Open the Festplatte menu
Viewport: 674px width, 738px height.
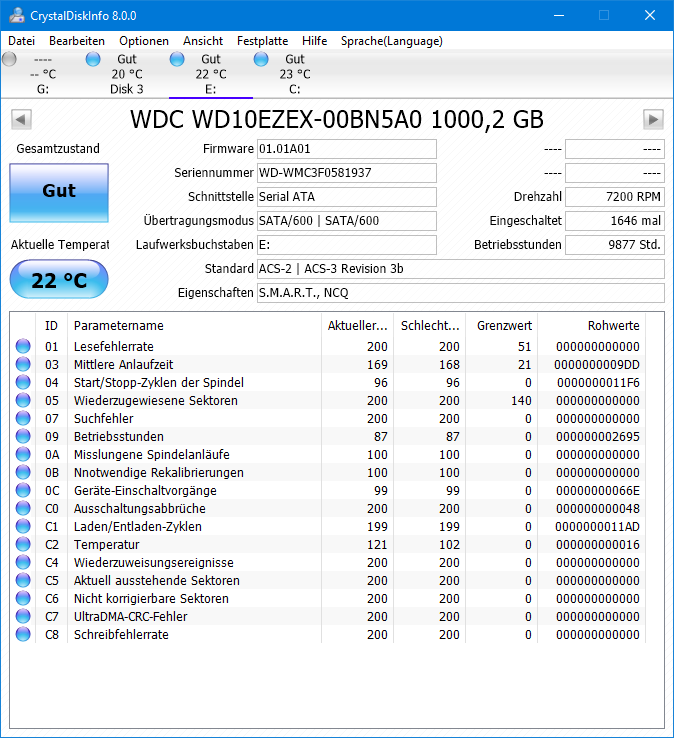click(x=262, y=41)
